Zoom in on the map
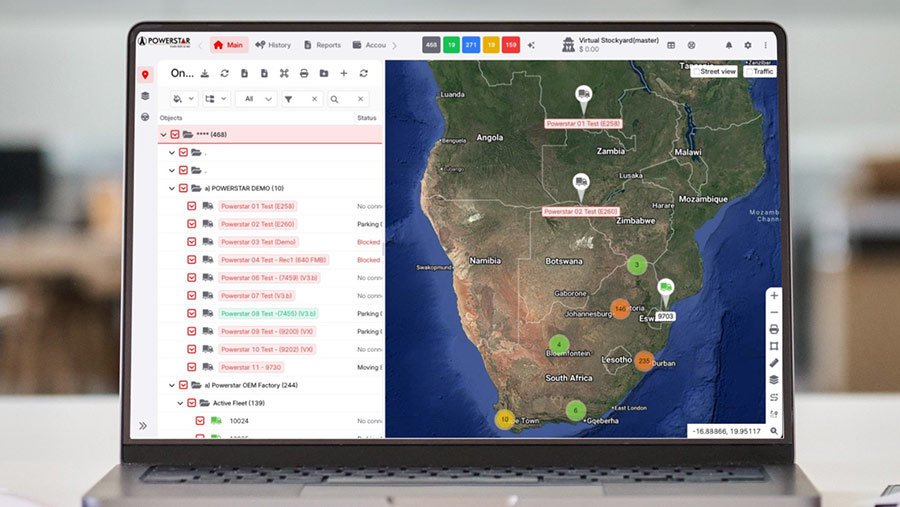 (x=774, y=295)
